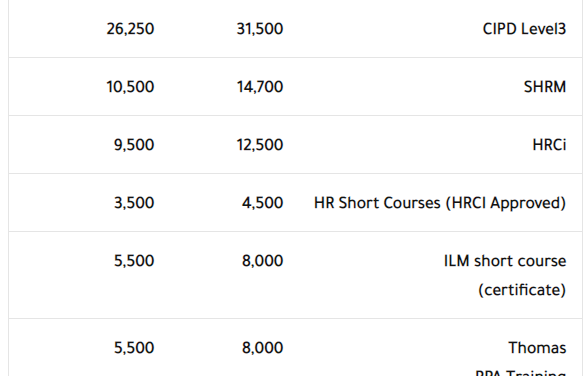Click the partially visible PPA Training text
Viewport: 588px width, 376px height.
click(x=520, y=373)
